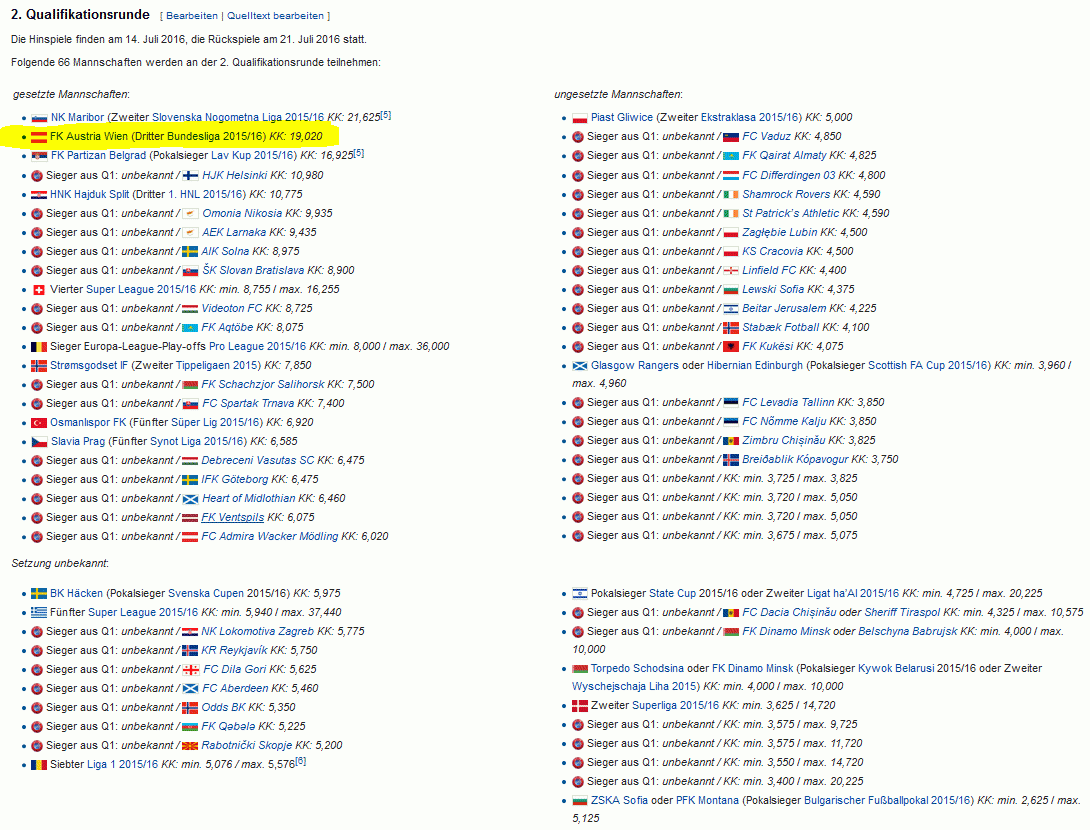Click the Quelltext bearbeiten link
The image size is (1090, 830).
(275, 16)
